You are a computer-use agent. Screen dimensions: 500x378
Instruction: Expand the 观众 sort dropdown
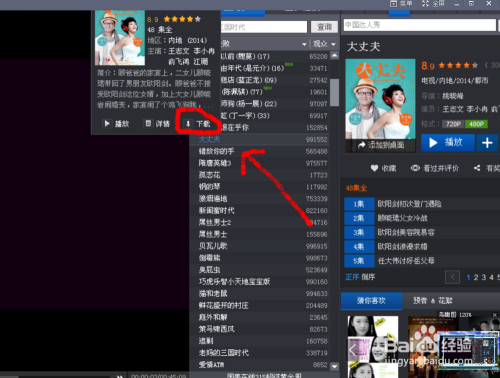tap(333, 44)
